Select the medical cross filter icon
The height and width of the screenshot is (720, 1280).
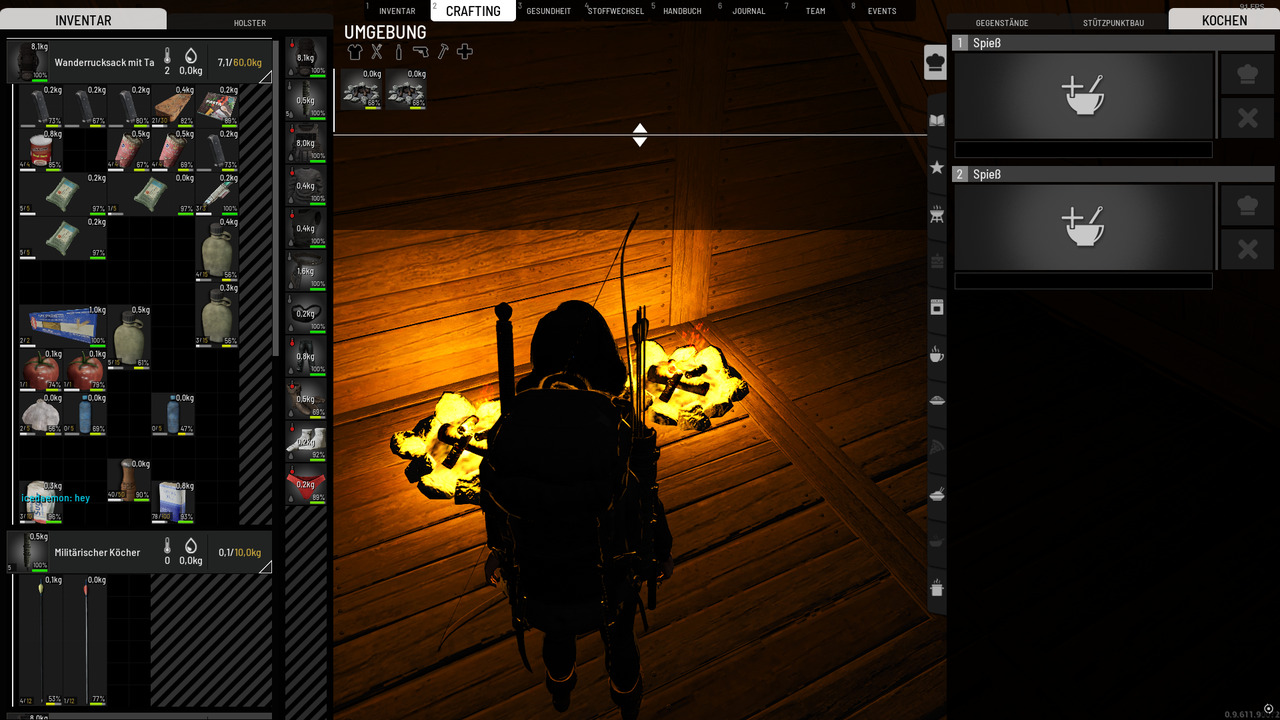464,52
